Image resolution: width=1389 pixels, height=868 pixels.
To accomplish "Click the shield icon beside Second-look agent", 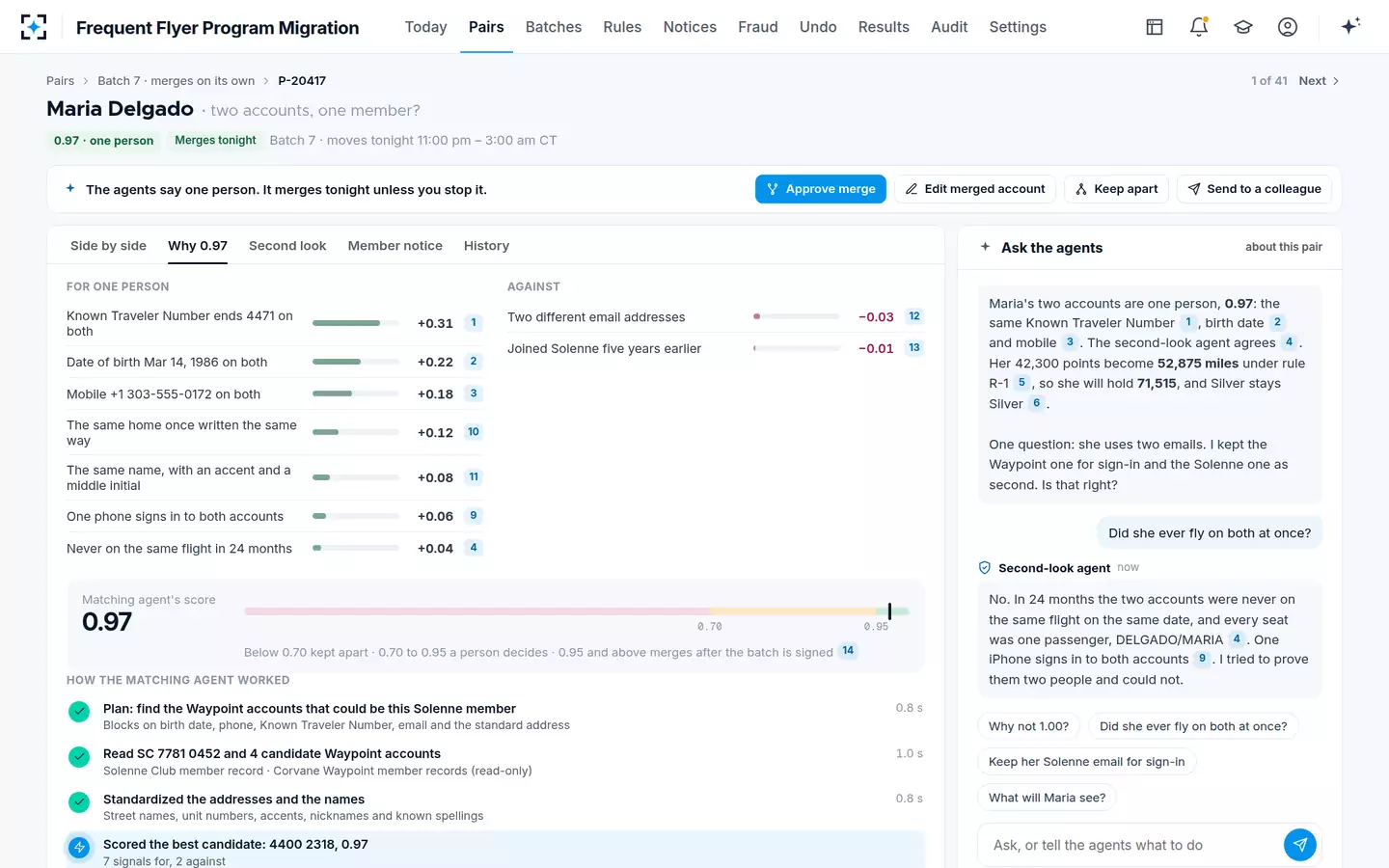I will coord(985,568).
